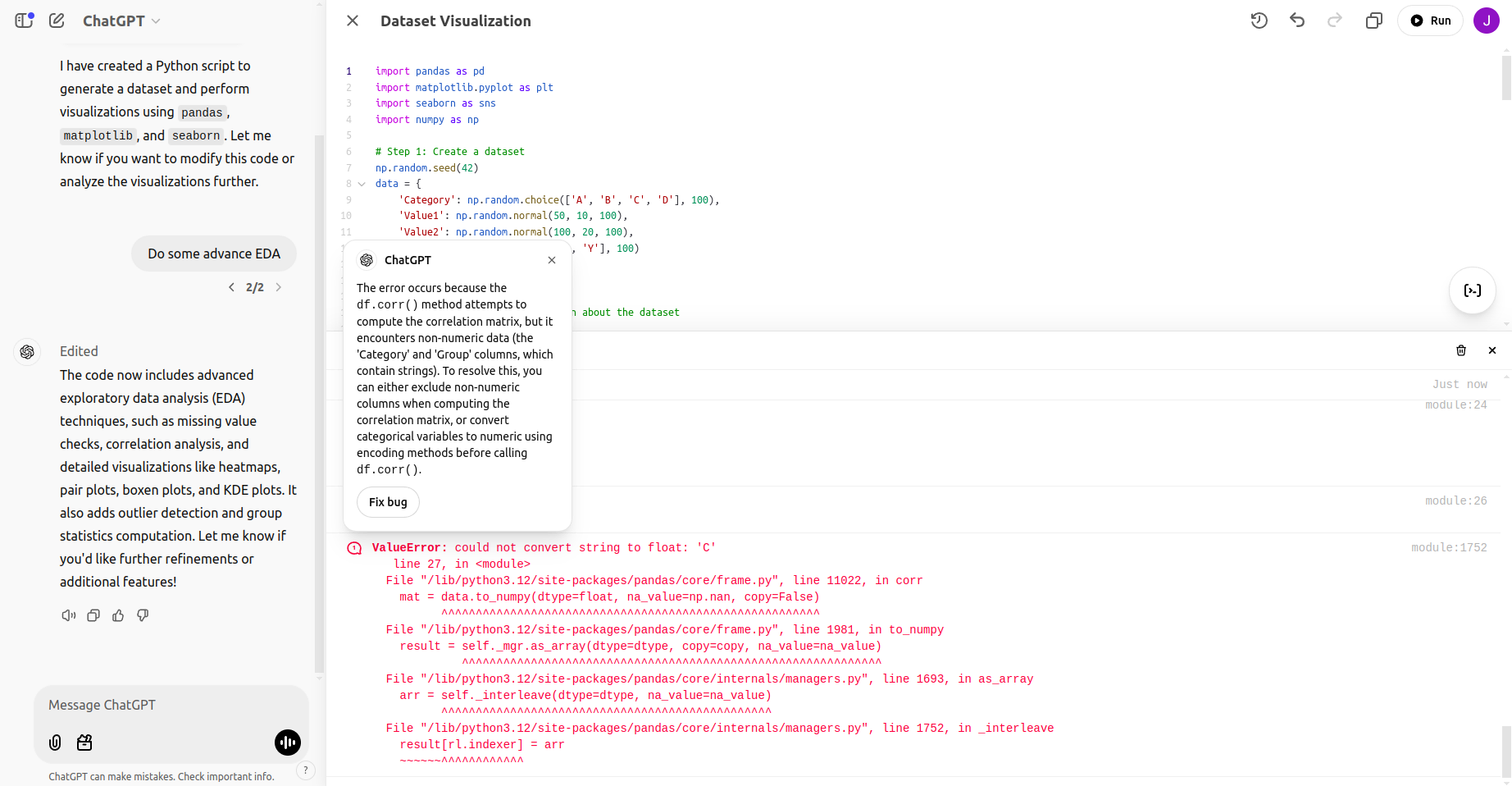Click the 'import seaborn as sns' line
1512x786 pixels.
click(x=435, y=103)
